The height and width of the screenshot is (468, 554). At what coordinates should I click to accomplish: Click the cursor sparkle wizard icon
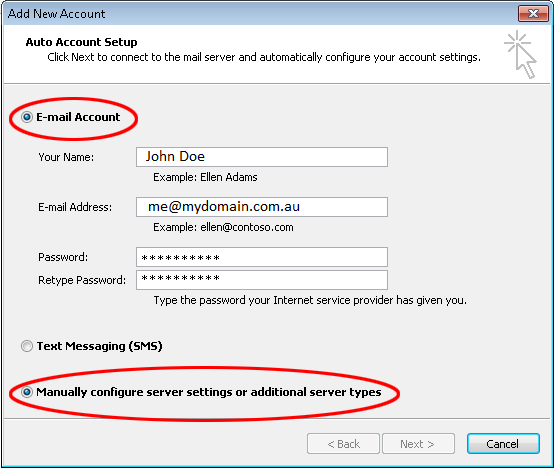pos(521,54)
